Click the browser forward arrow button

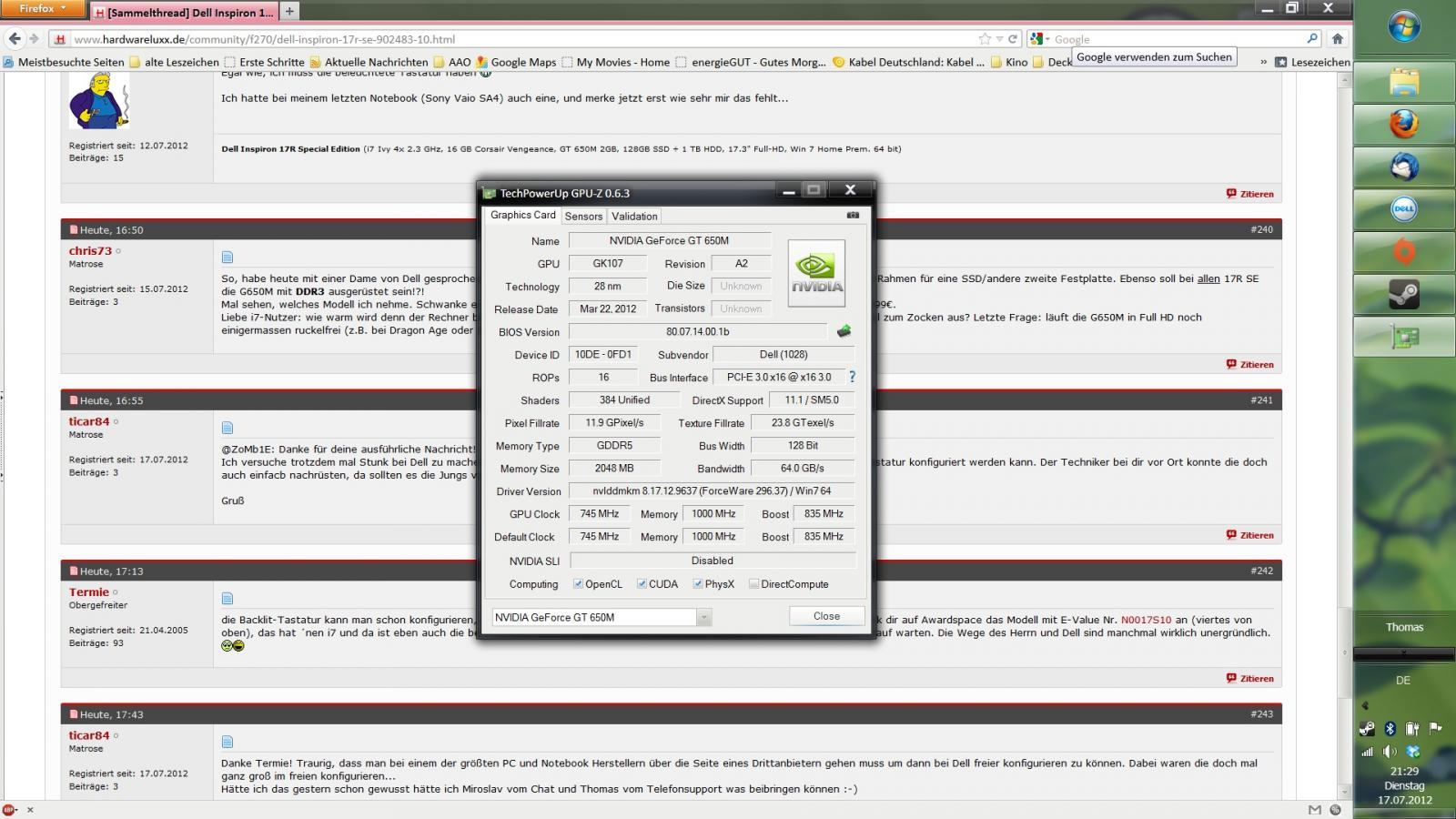click(x=35, y=39)
